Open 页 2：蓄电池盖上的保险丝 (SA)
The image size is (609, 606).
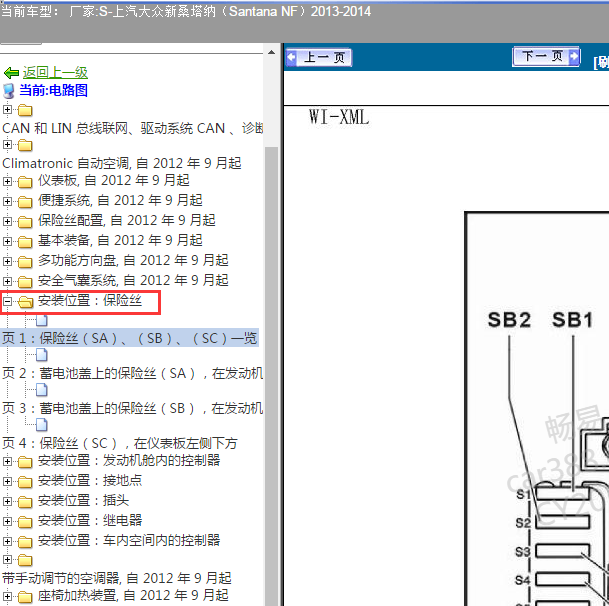[132, 373]
